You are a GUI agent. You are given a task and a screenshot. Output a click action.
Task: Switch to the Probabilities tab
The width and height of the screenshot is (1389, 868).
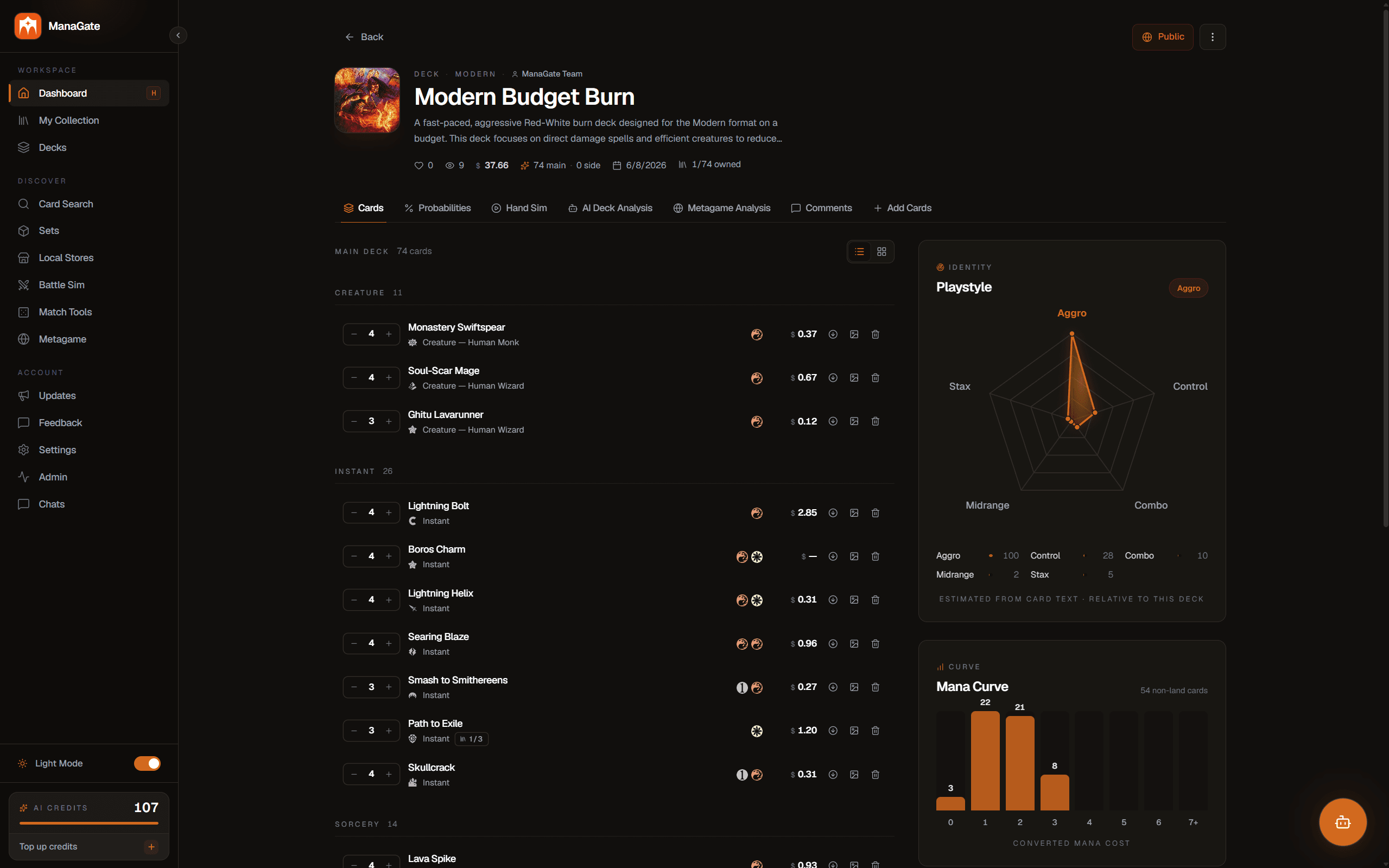[437, 208]
